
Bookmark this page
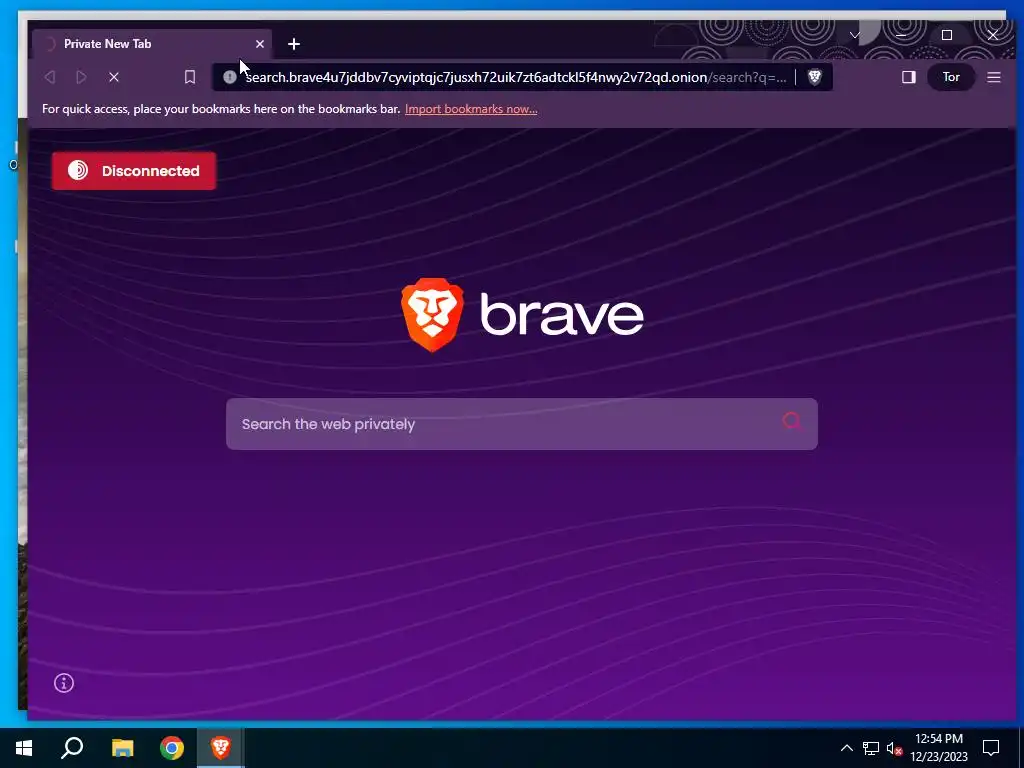(190, 77)
